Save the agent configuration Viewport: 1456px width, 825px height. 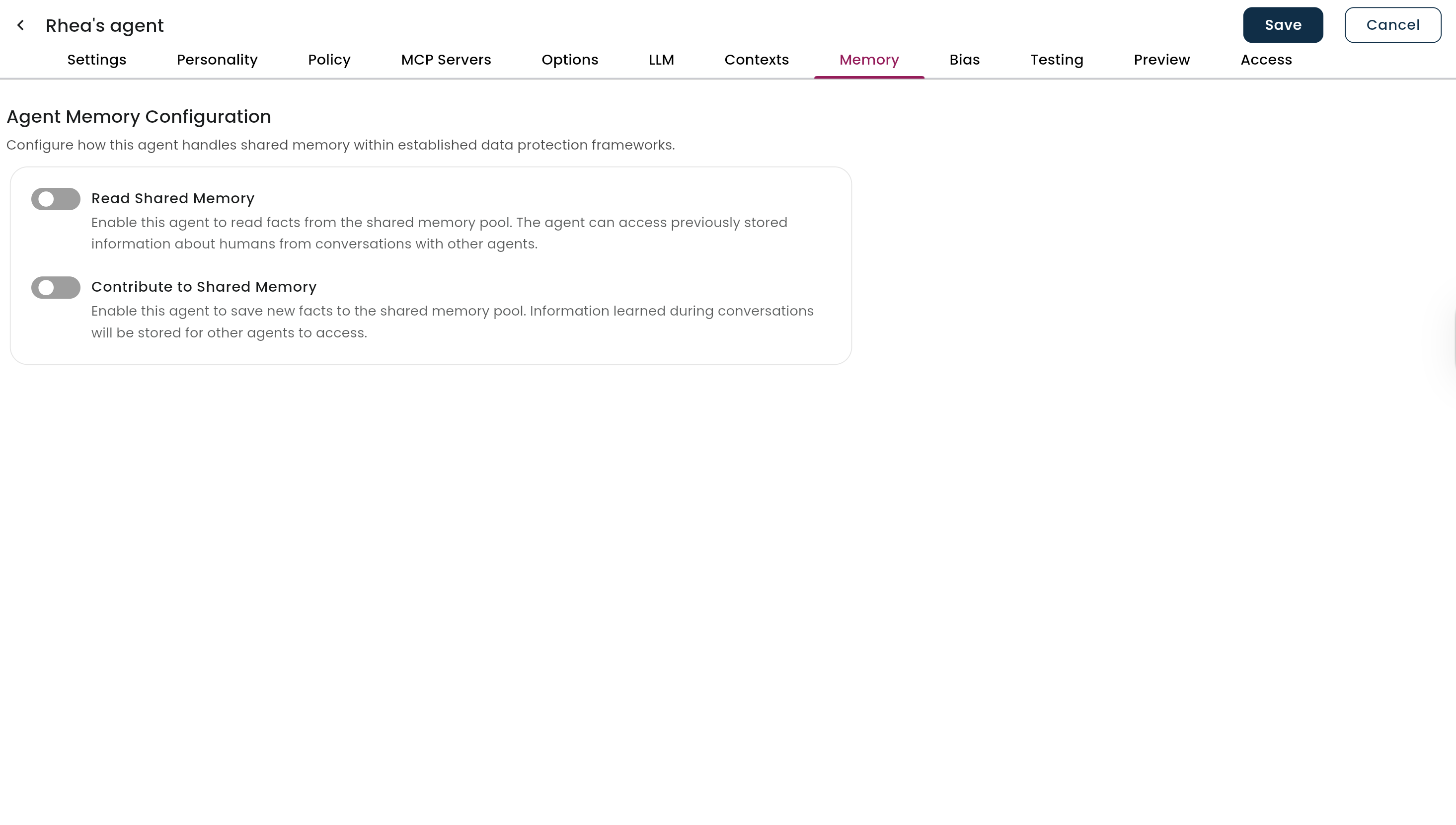1283,25
